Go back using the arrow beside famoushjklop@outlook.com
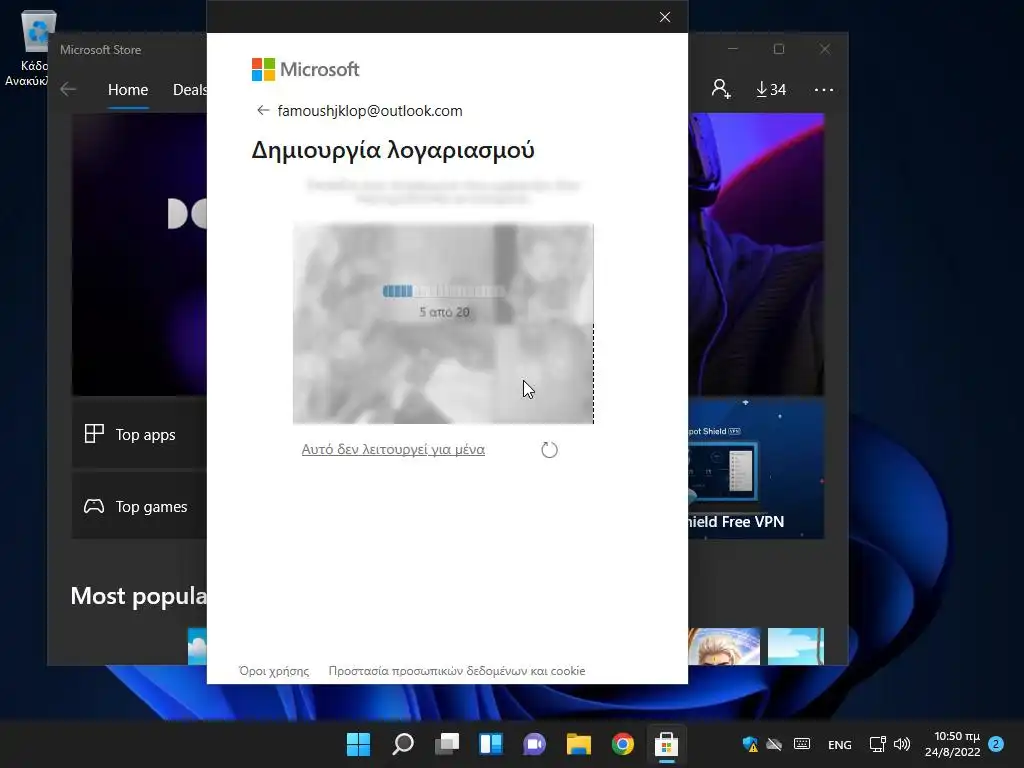 point(263,110)
